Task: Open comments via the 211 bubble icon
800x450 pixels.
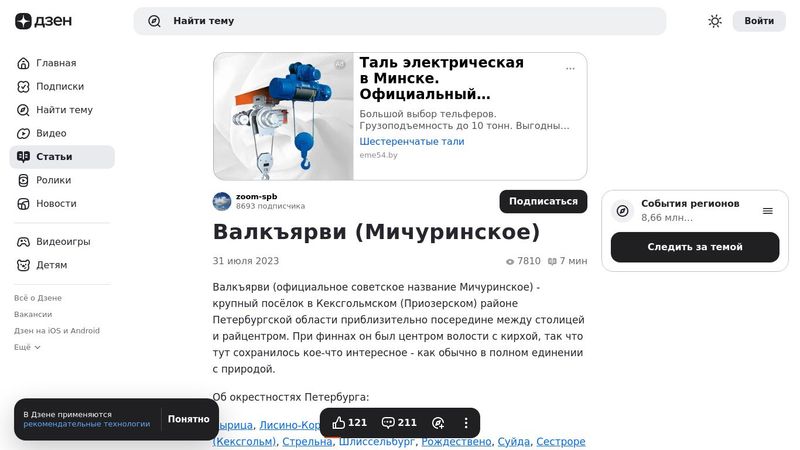Action: (388, 422)
